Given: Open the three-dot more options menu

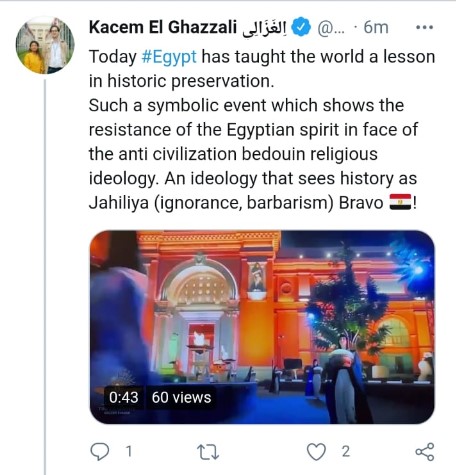Looking at the screenshot, I should [x=425, y=27].
